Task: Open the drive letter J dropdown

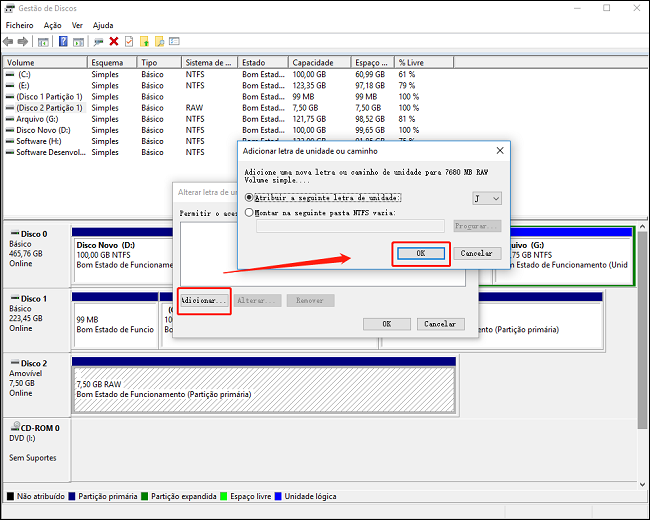Action: [487, 198]
